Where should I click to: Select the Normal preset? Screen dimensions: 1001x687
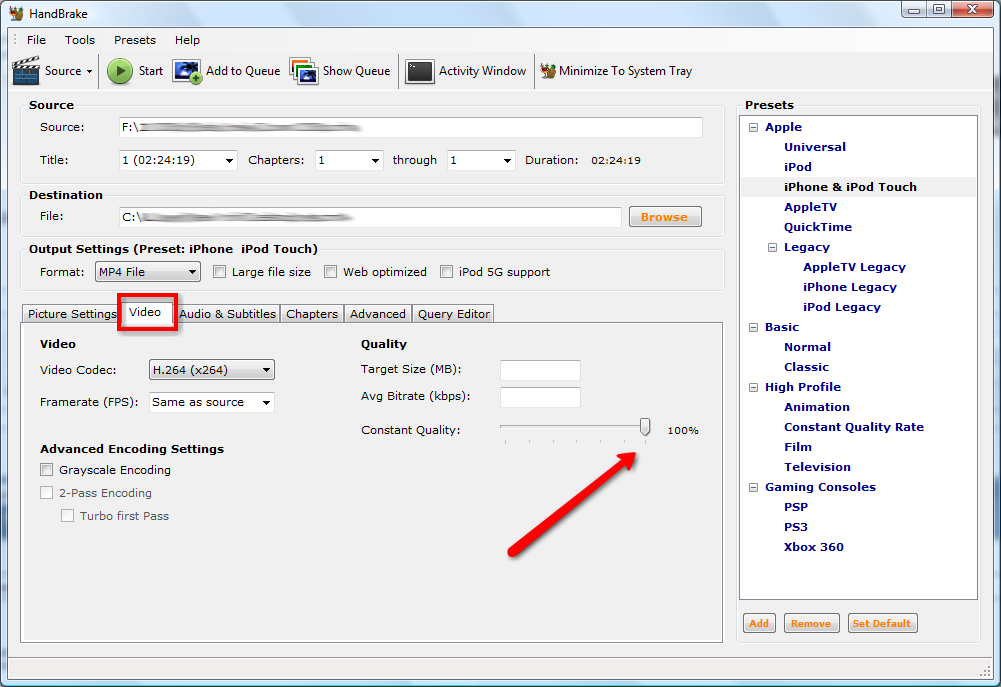point(808,347)
